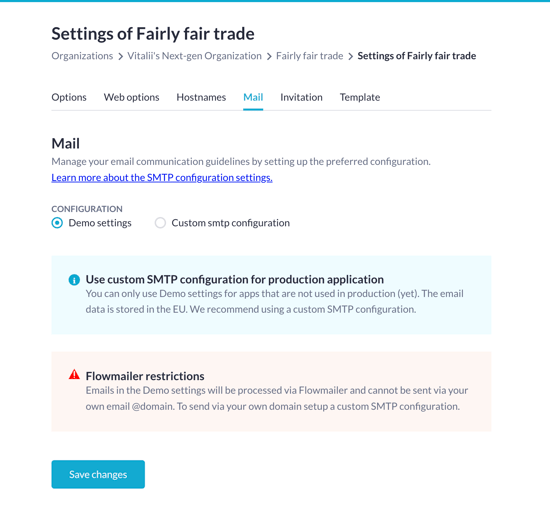Switch to the Options tab
The width and height of the screenshot is (550, 524).
pyautogui.click(x=69, y=97)
